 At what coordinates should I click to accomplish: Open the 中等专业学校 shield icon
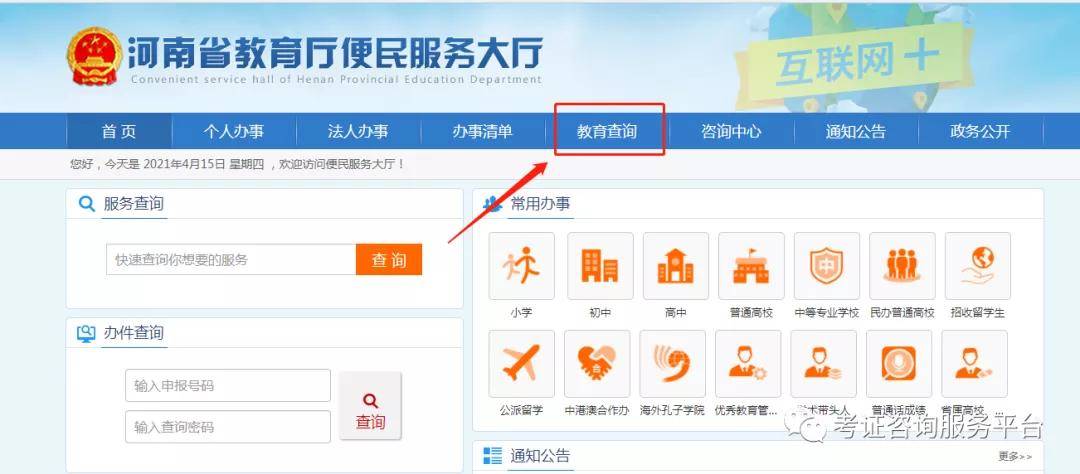tap(826, 266)
